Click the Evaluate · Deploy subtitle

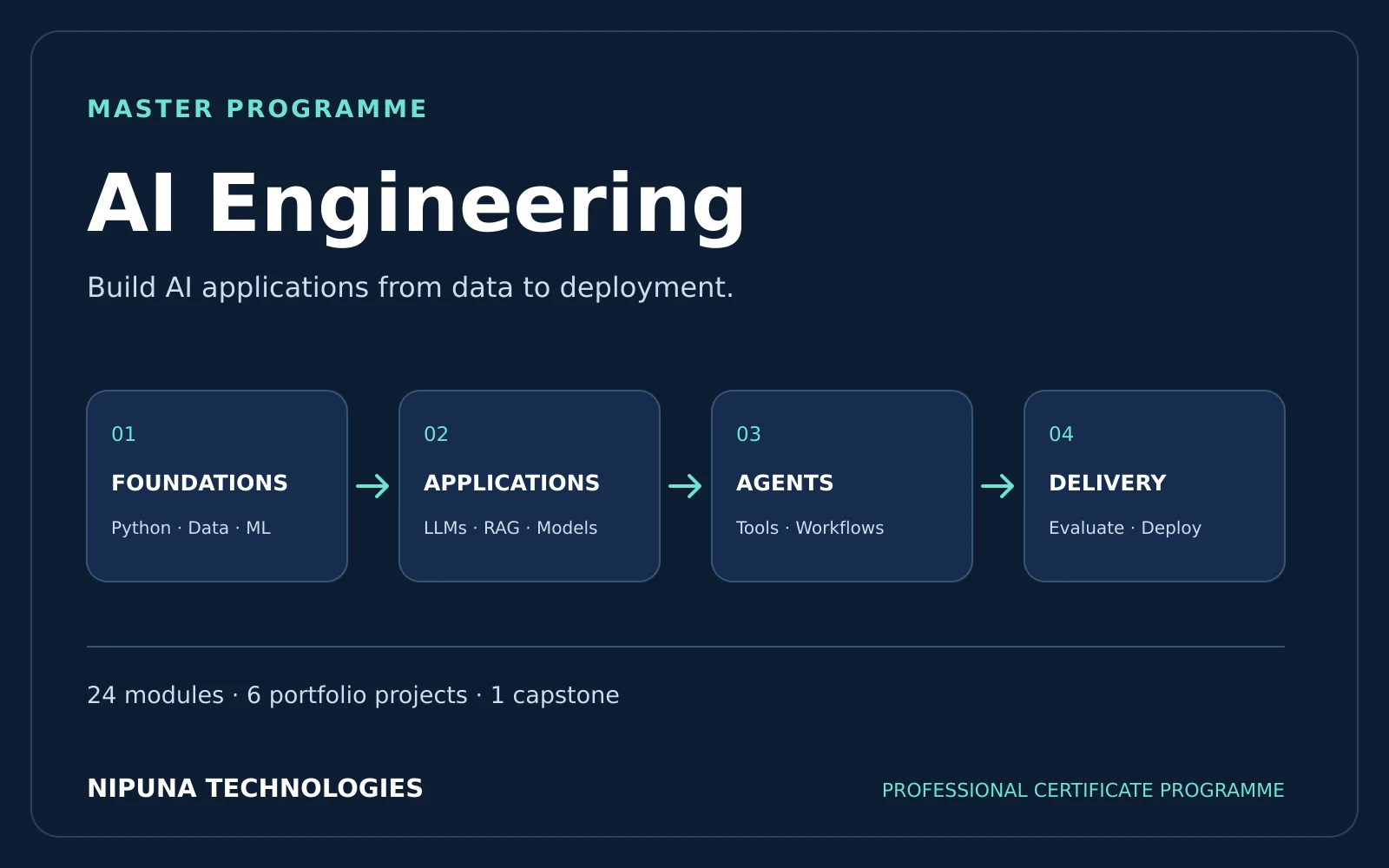1125,528
